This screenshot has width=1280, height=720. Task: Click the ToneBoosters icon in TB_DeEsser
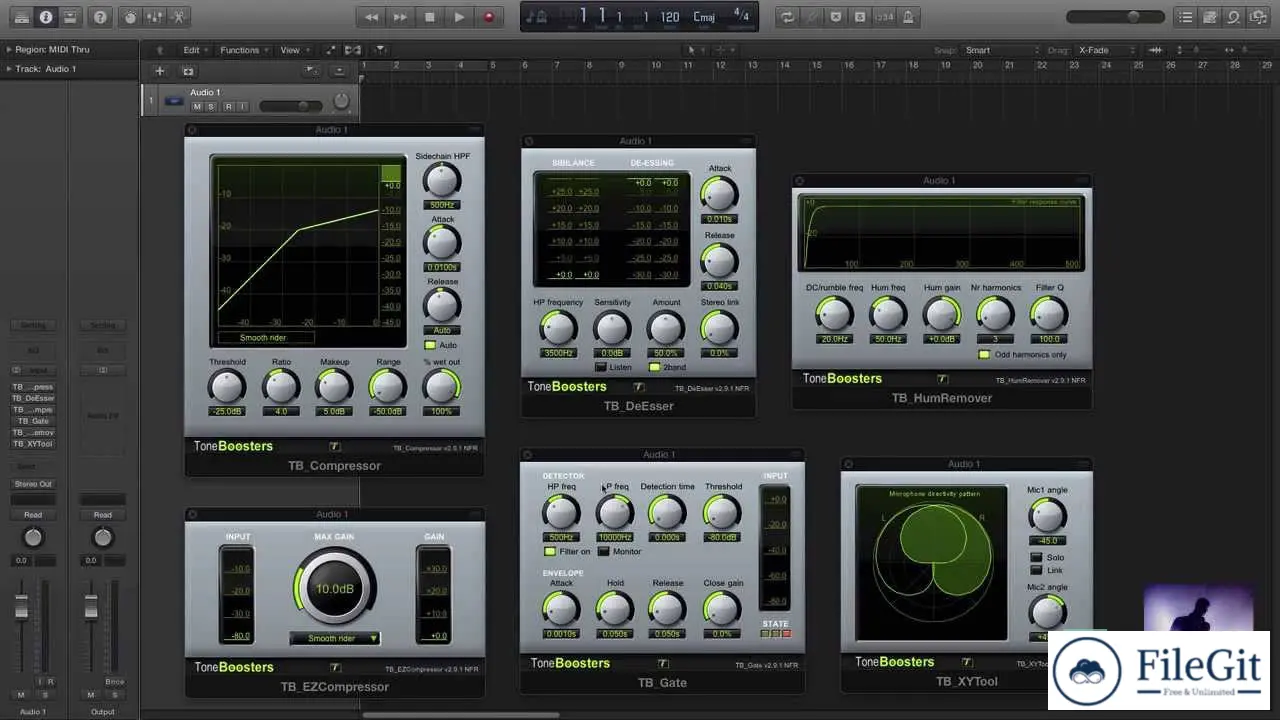638,387
